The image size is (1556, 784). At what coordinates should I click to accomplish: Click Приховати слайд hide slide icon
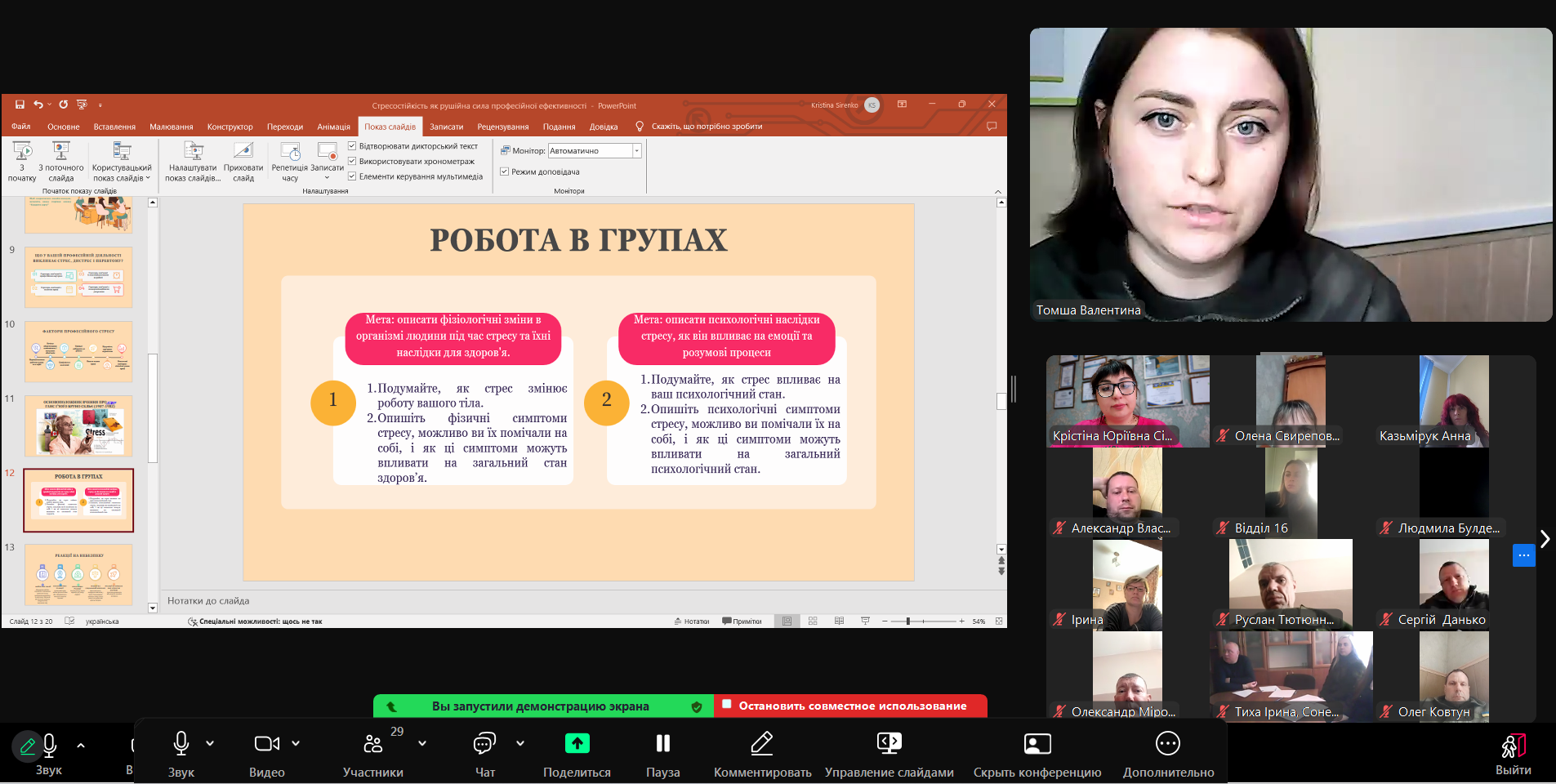[243, 152]
